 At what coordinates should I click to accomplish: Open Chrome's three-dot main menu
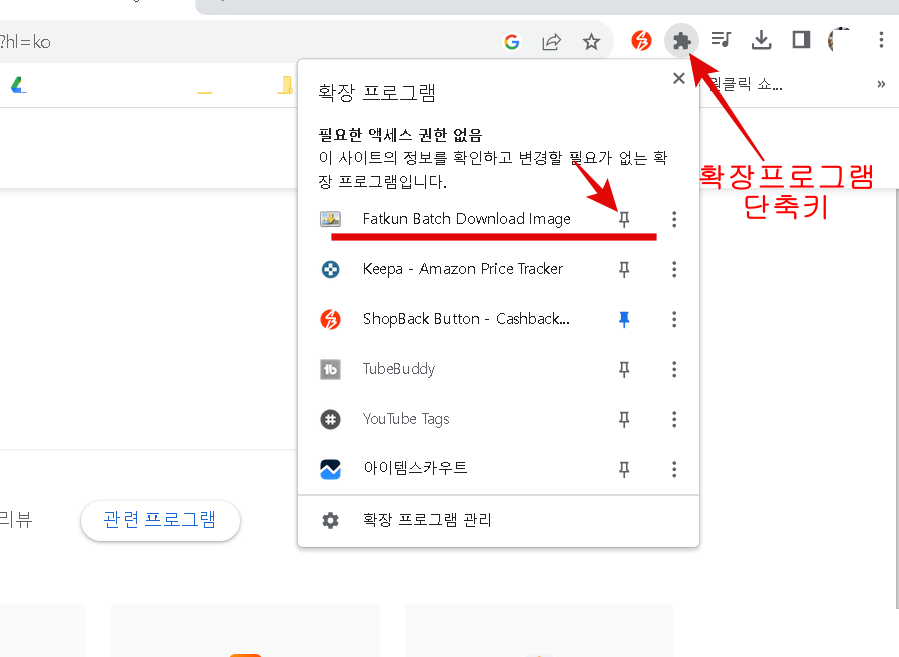pos(881,40)
